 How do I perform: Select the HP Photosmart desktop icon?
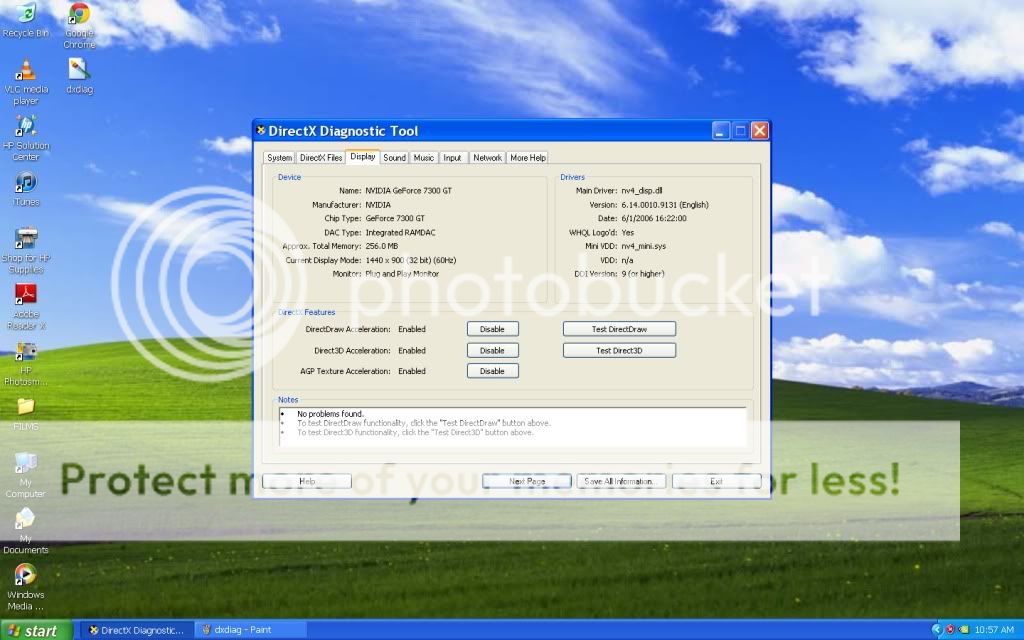tap(25, 363)
